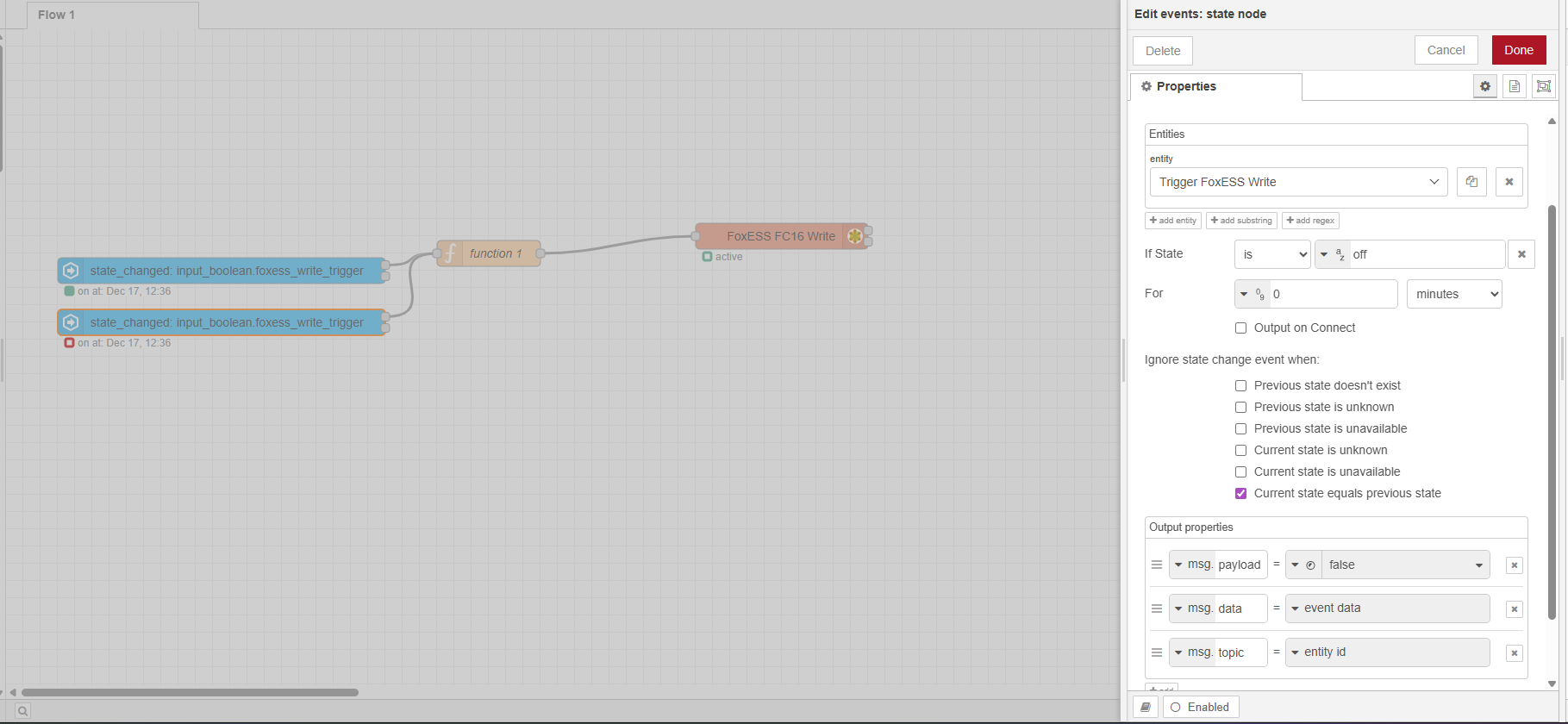Check Previous state is unknown
1568x724 pixels.
1240,408
